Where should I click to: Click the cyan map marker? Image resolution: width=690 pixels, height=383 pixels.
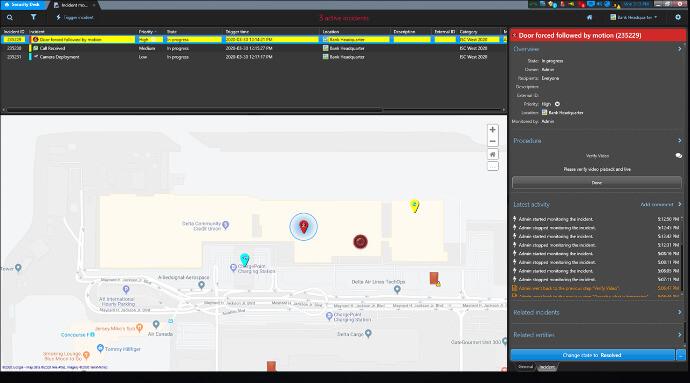point(245,259)
